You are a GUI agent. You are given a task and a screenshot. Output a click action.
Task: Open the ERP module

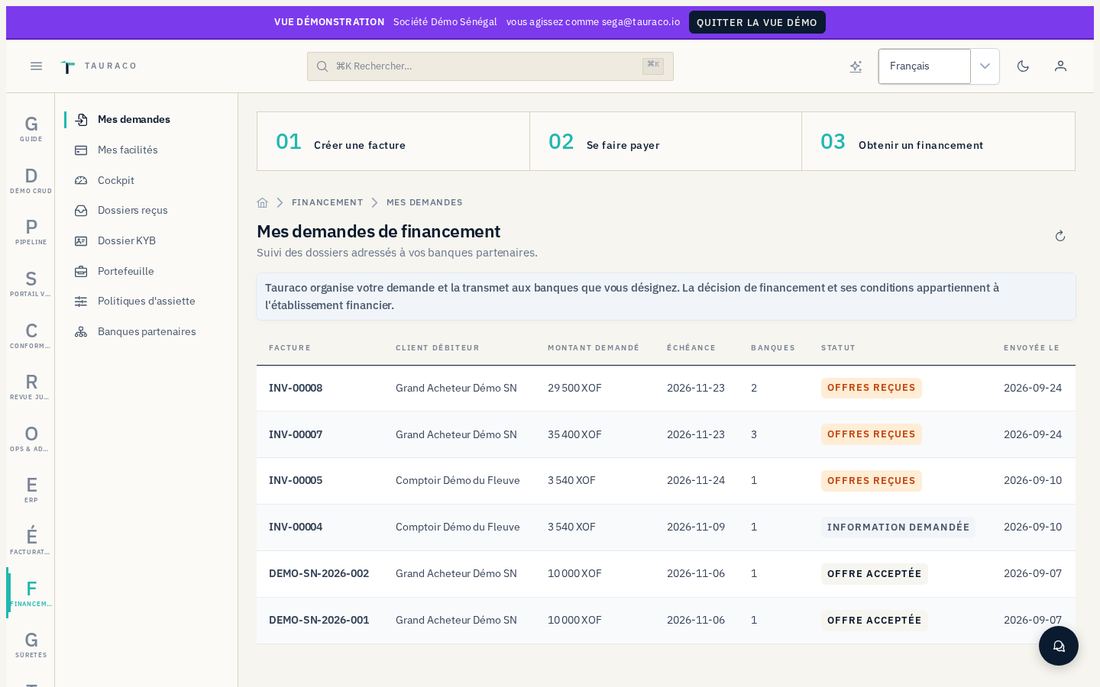(x=31, y=490)
